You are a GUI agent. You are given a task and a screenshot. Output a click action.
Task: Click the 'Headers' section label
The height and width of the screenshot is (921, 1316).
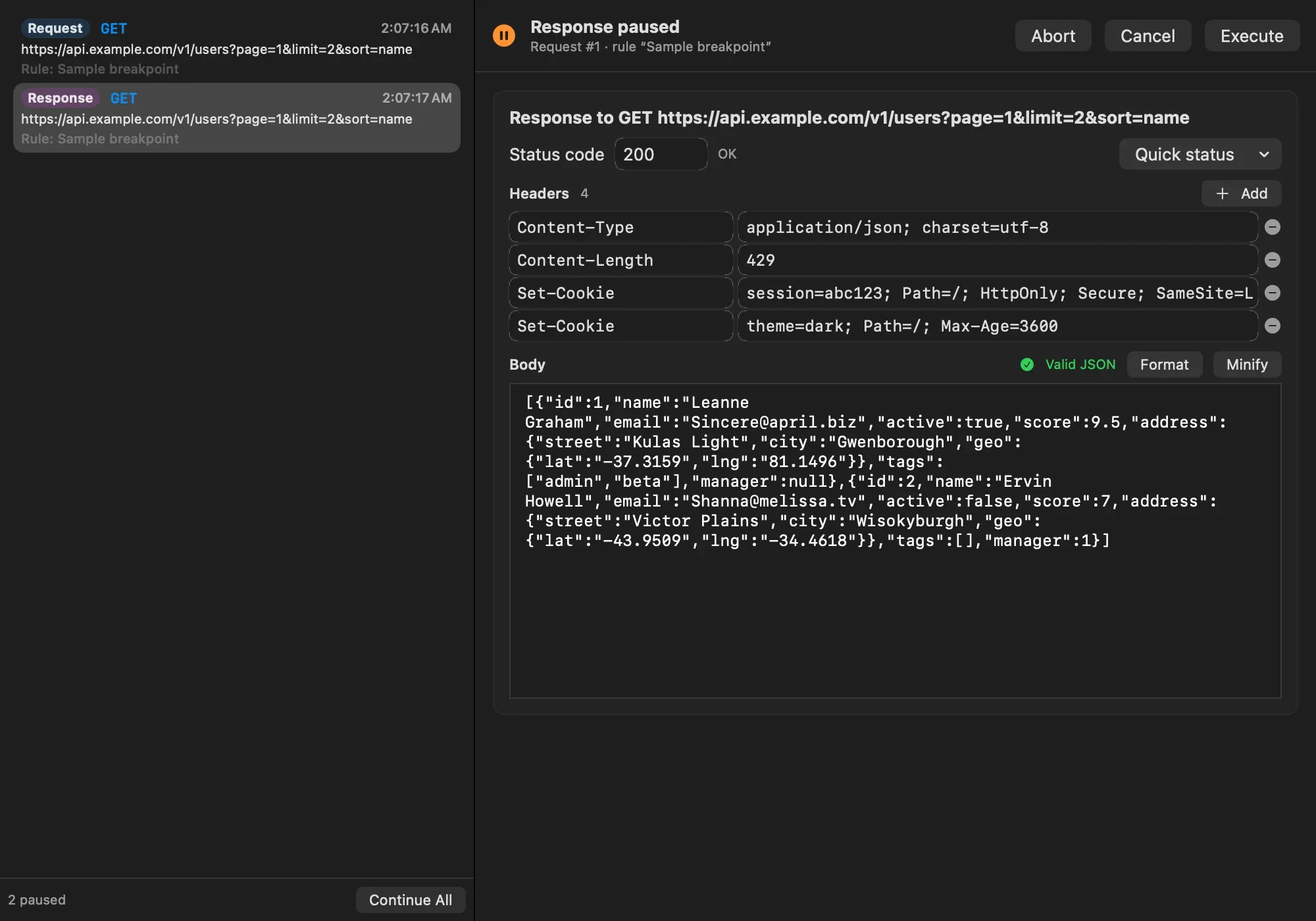(x=539, y=193)
